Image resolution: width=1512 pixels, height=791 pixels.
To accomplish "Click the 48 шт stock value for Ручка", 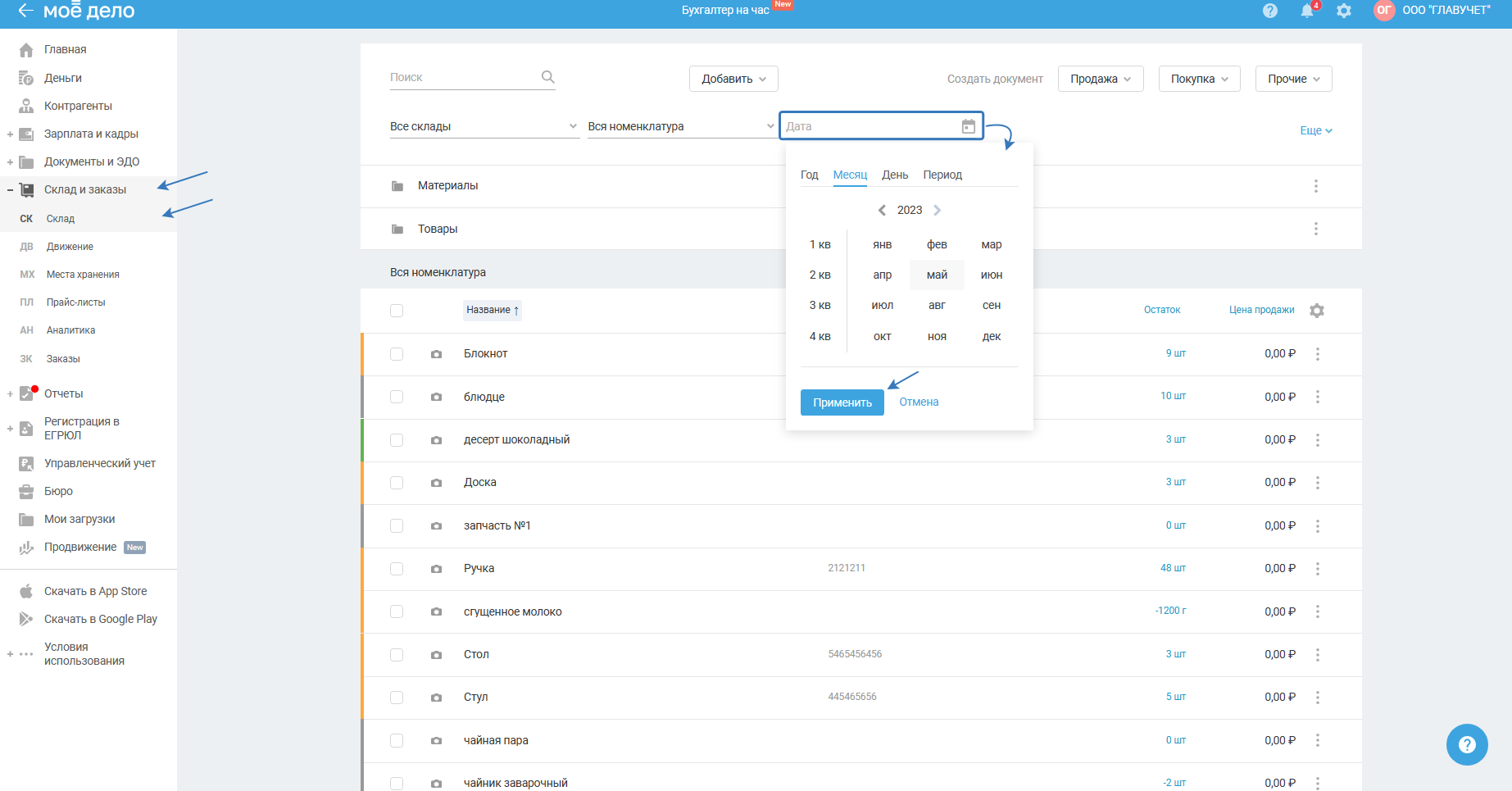I will pos(1173,568).
